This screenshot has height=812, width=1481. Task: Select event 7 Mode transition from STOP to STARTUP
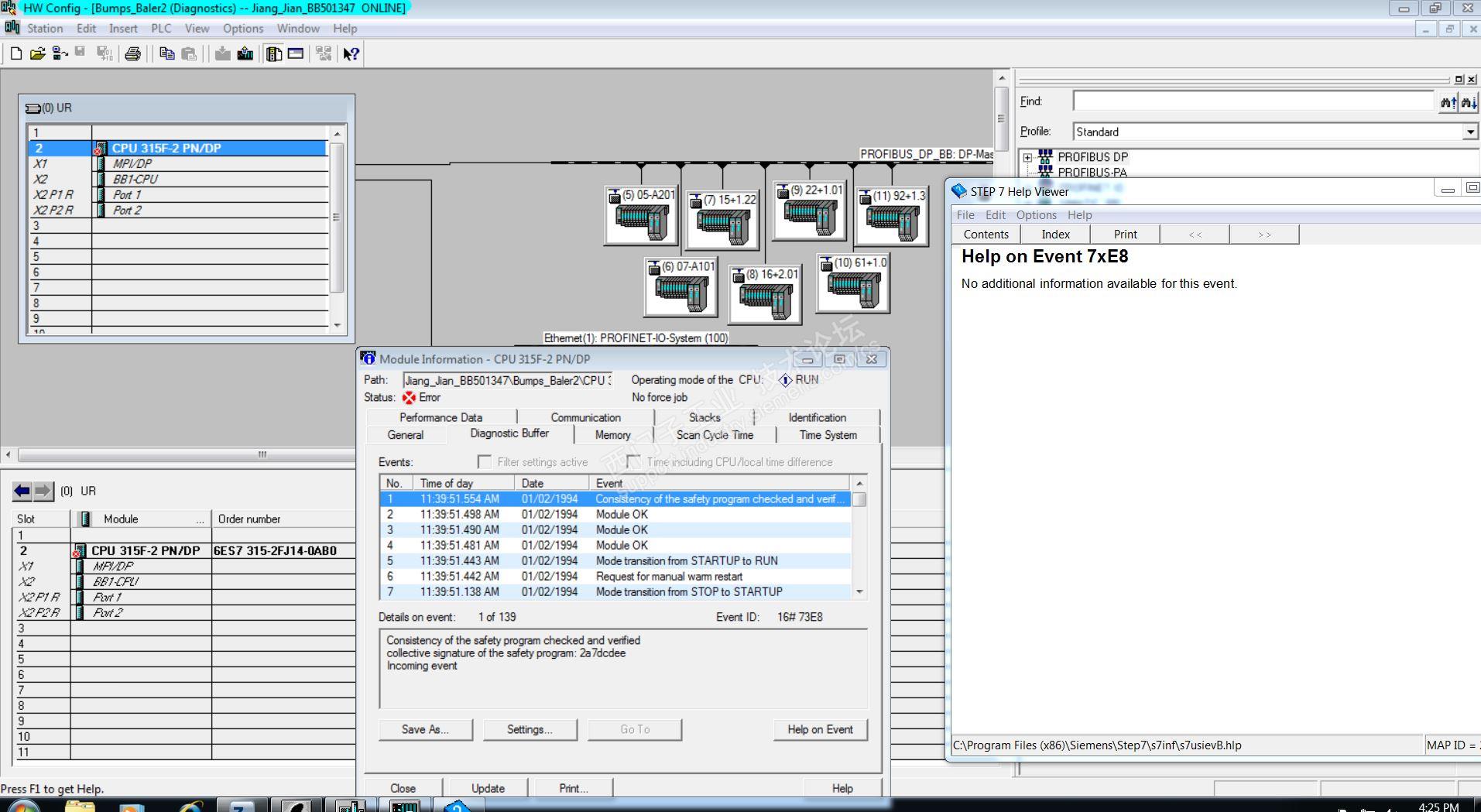tap(615, 592)
